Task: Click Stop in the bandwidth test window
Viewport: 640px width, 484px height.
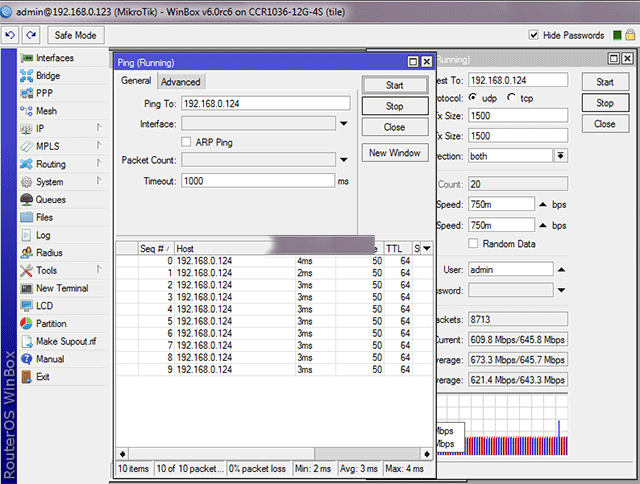Action: coord(605,103)
